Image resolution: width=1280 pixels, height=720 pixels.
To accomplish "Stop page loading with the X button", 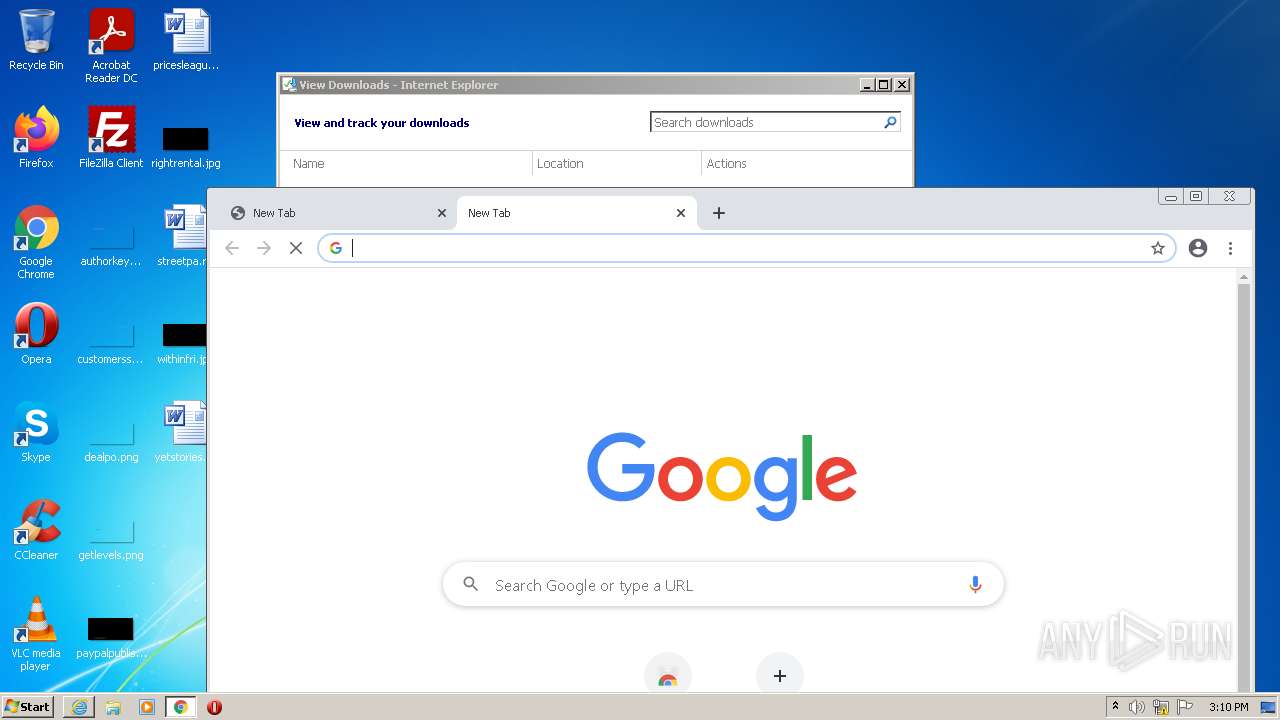I will click(296, 248).
